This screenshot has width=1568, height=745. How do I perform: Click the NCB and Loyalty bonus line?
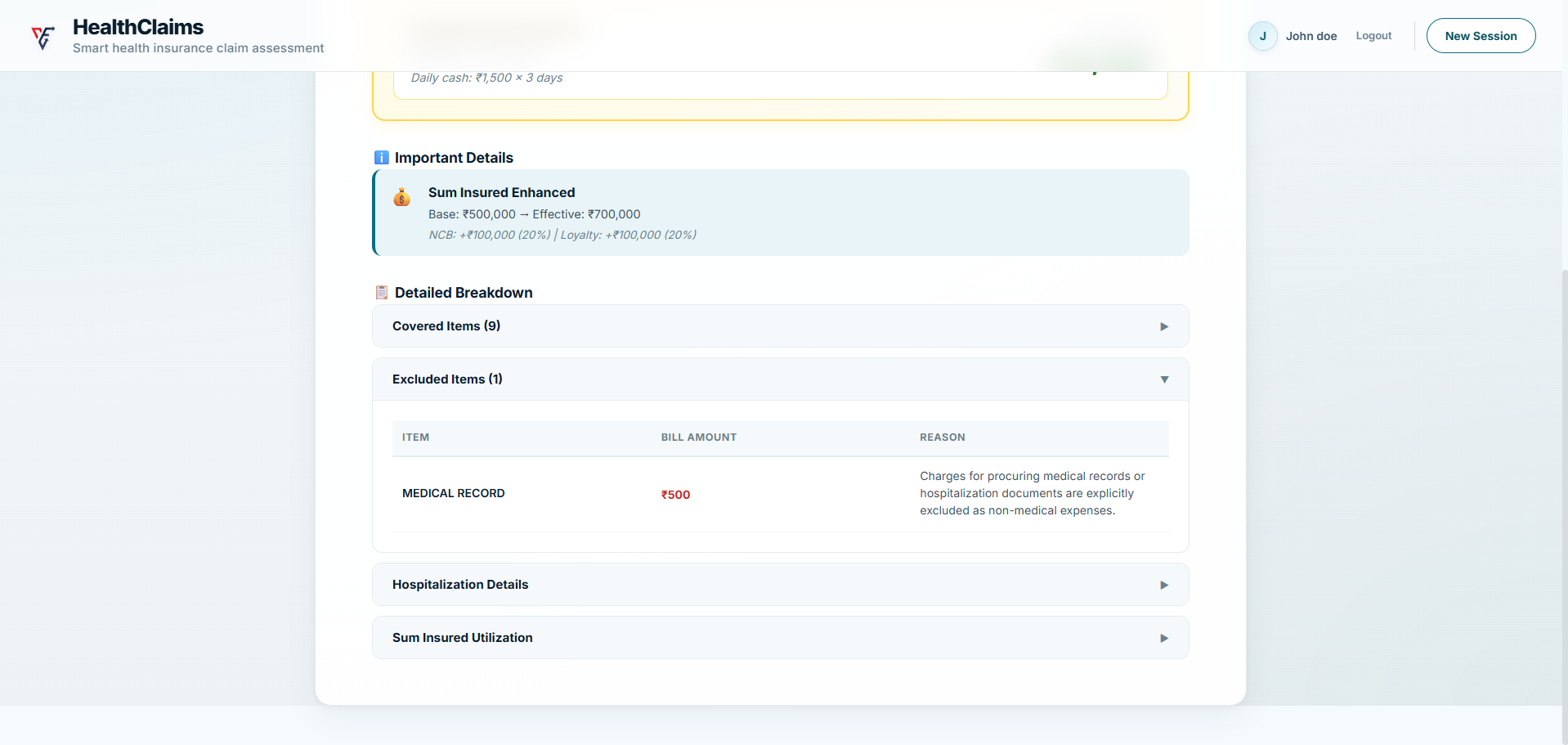tap(562, 235)
